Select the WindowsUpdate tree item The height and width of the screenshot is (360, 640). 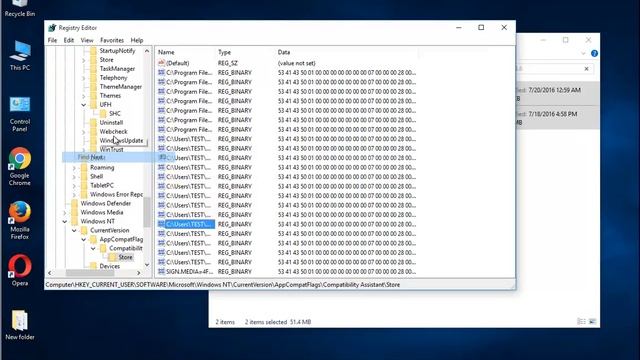tap(121, 140)
